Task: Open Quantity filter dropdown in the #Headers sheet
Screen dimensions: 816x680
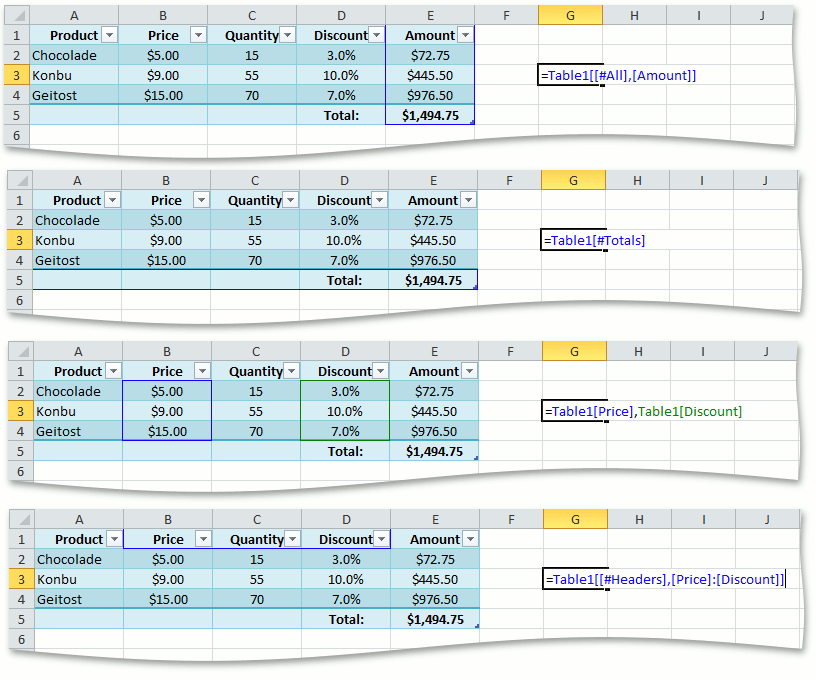Action: pos(292,540)
